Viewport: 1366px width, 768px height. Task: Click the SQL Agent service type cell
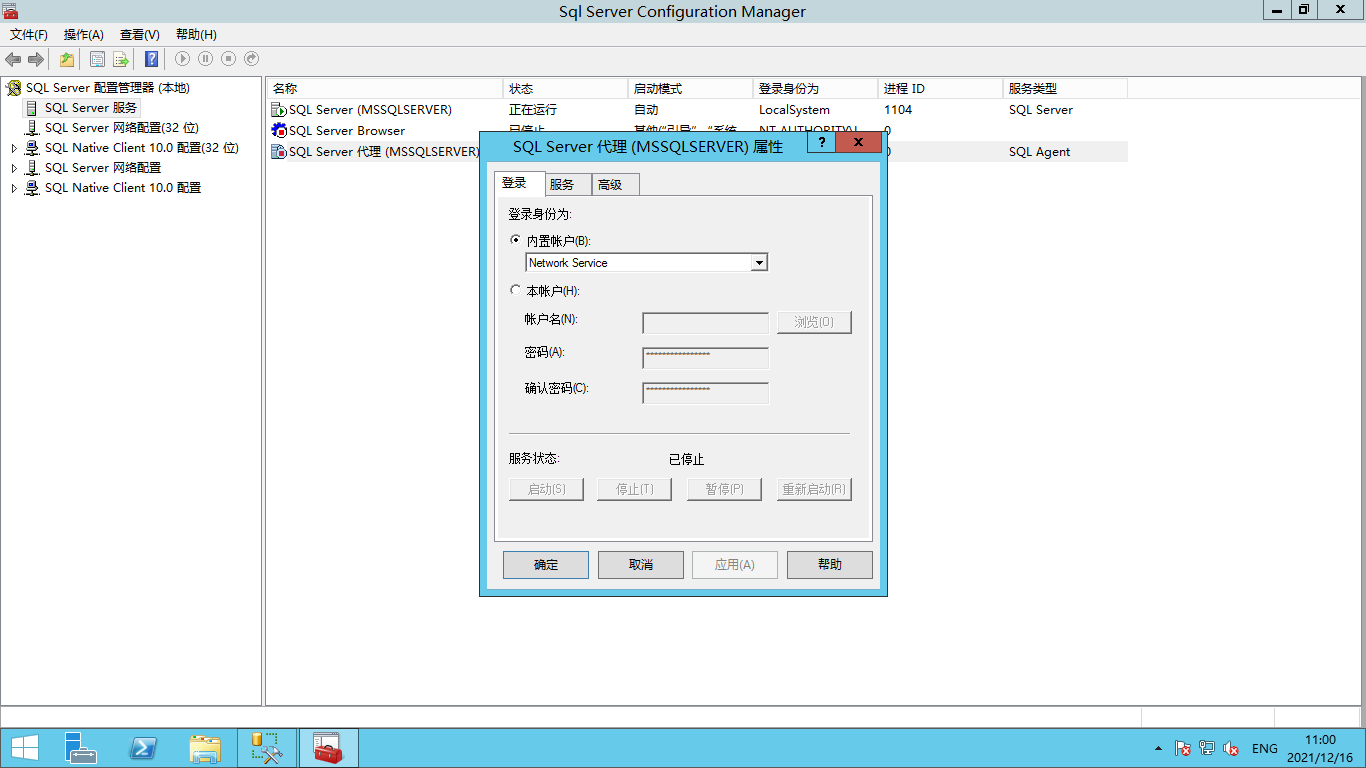(1039, 152)
